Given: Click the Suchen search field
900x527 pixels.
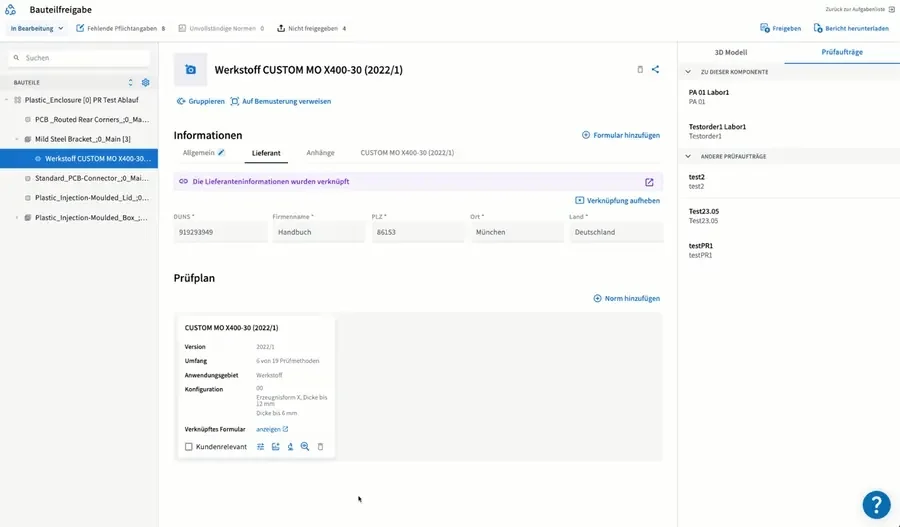Looking at the screenshot, I should (x=79, y=58).
